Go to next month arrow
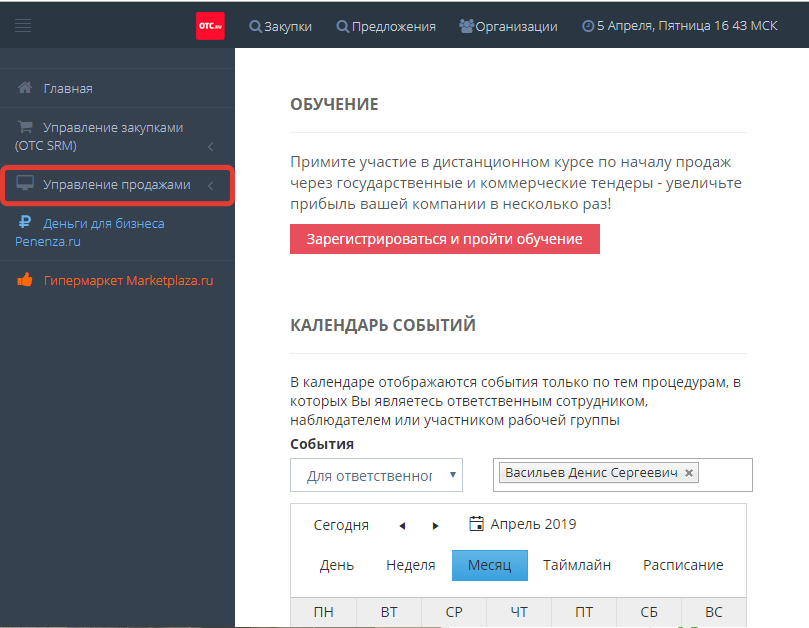The width and height of the screenshot is (809, 628). coord(435,525)
